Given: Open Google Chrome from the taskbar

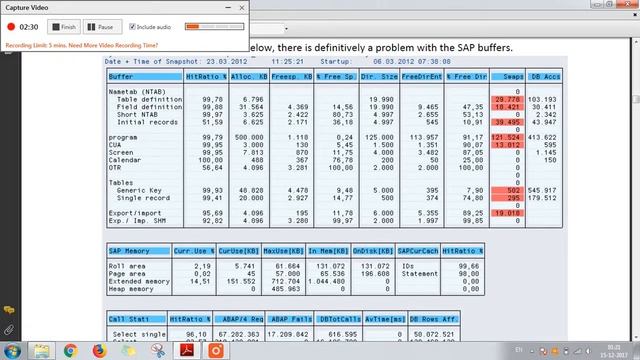Looking at the screenshot, I should [x=70, y=351].
